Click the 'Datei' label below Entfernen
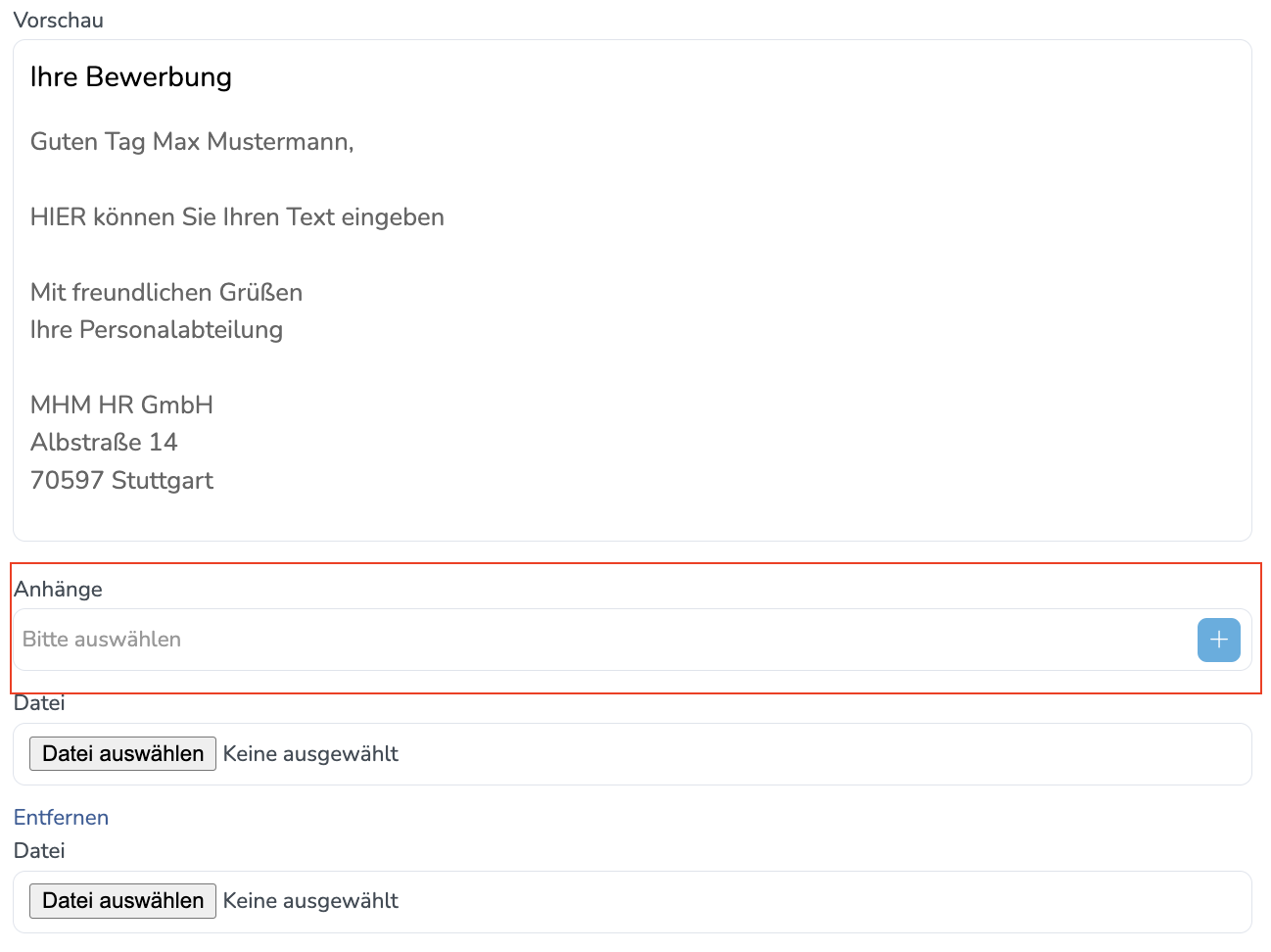 click(39, 850)
